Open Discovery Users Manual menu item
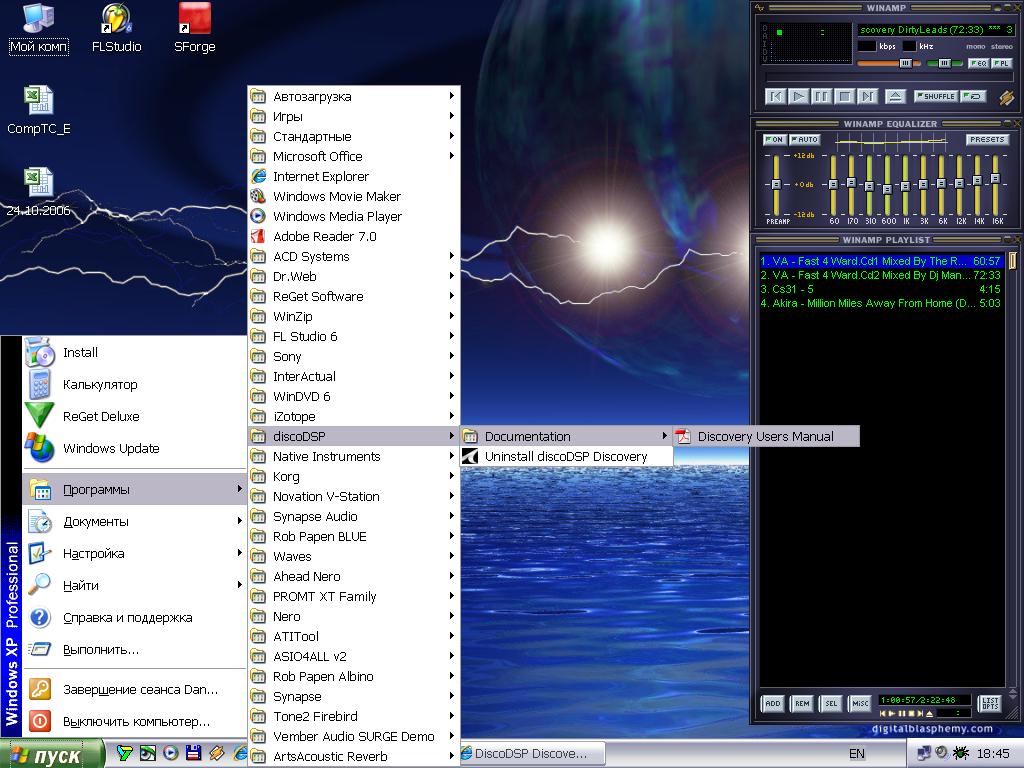The height and width of the screenshot is (768, 1024). coord(765,436)
